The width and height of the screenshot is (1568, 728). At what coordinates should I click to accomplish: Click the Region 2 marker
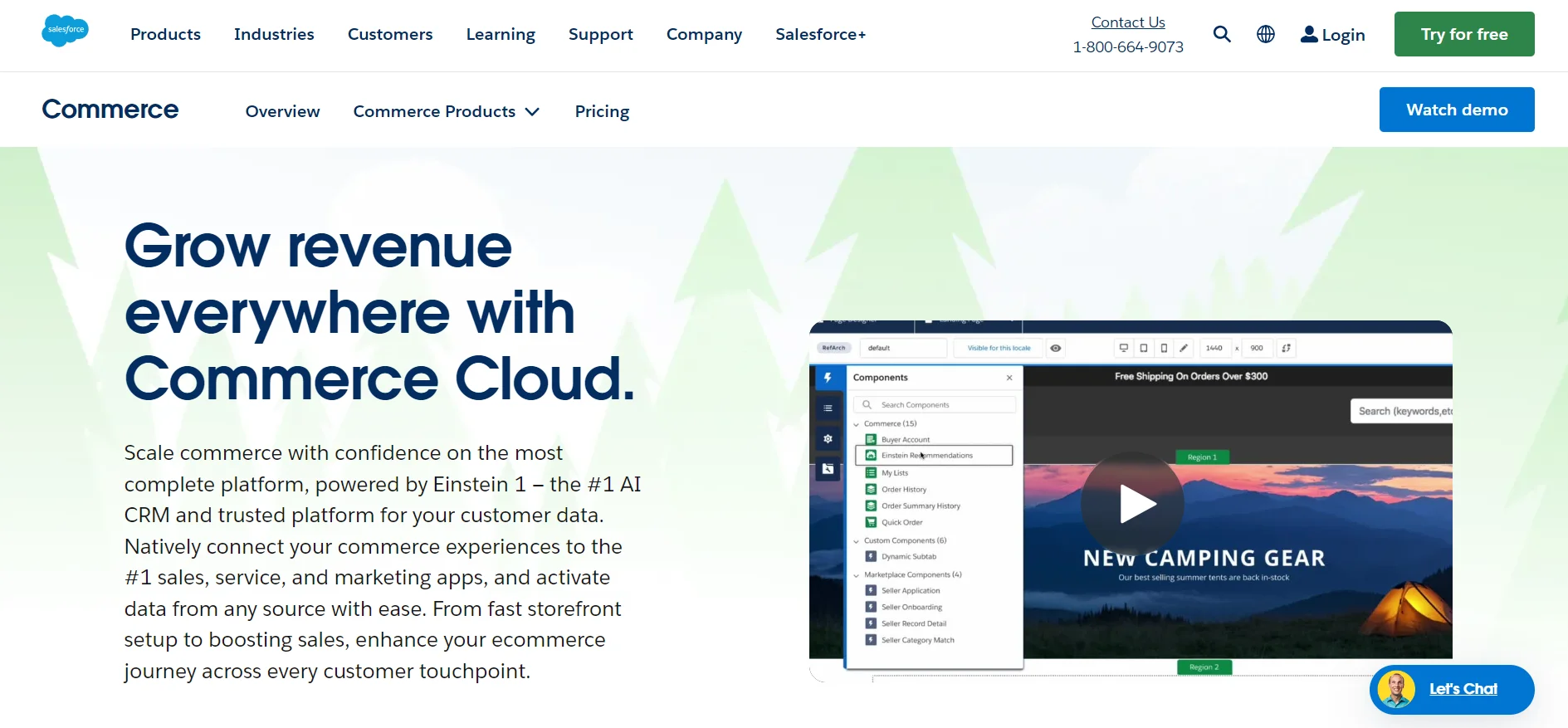pos(1204,667)
